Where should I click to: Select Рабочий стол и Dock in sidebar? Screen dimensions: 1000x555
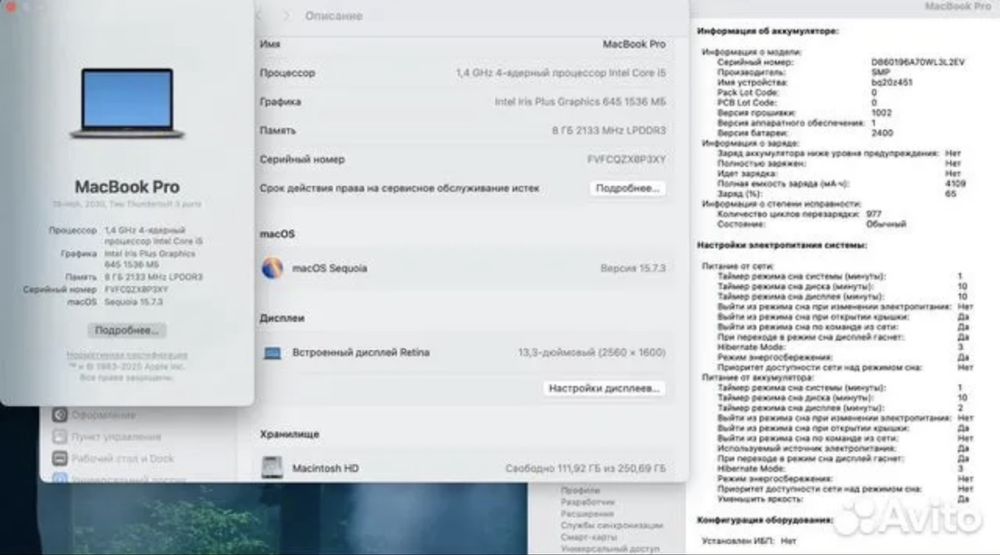[x=122, y=458]
